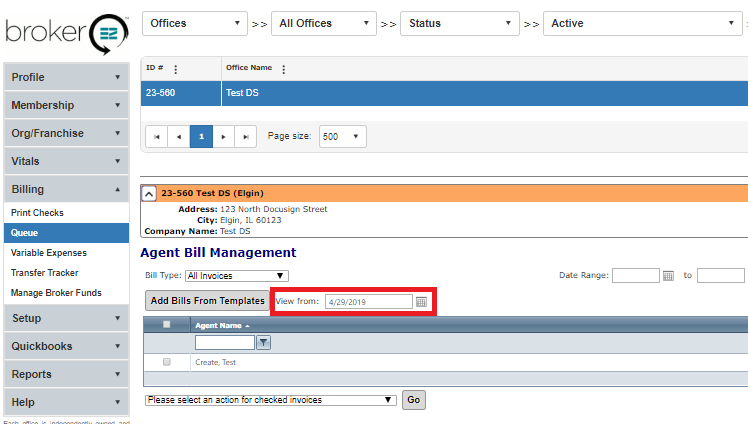Jump to last page of office grid
This screenshot has width=748, height=424.
[246, 137]
